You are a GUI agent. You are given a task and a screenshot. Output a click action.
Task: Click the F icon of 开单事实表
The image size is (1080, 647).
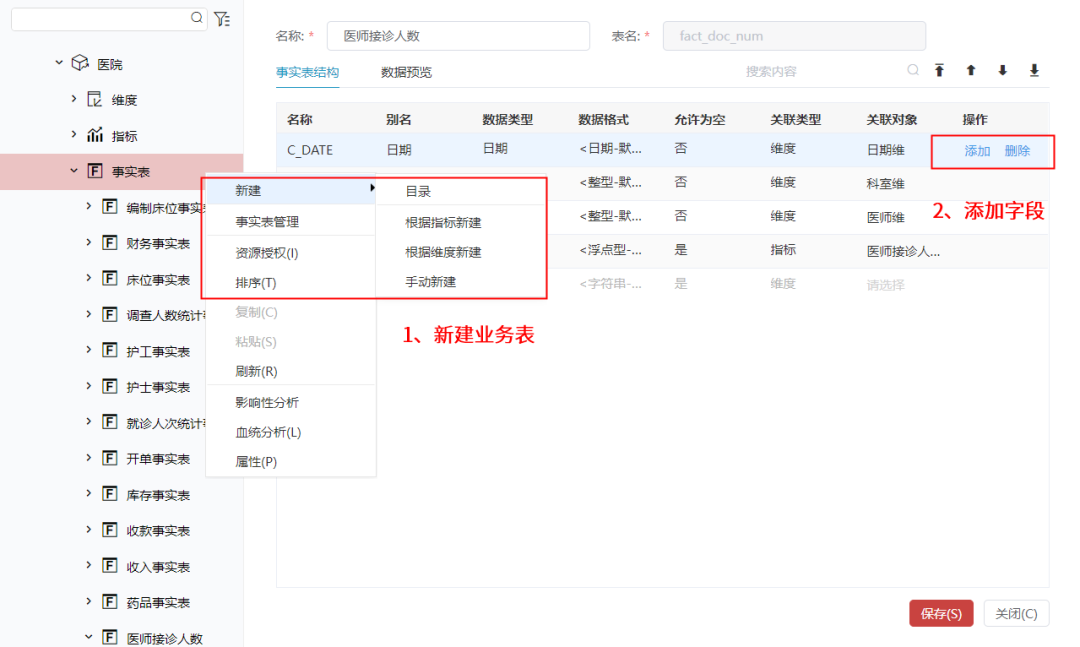point(110,458)
